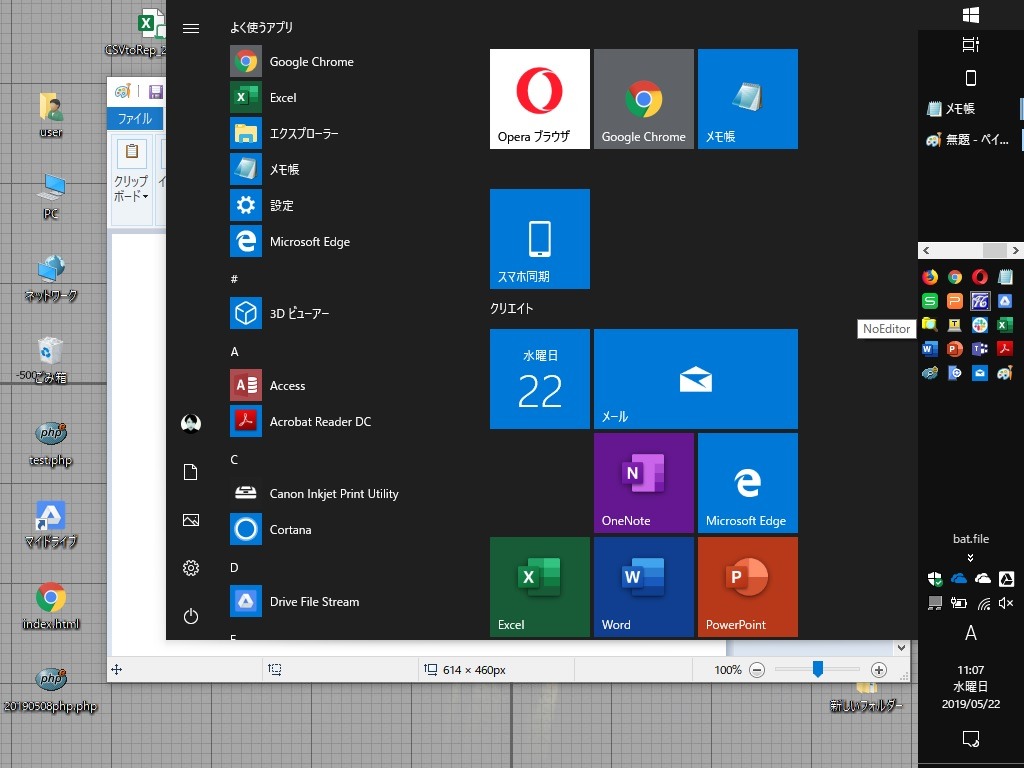
Task: Unmute the volume tray icon
Action: tap(1006, 603)
